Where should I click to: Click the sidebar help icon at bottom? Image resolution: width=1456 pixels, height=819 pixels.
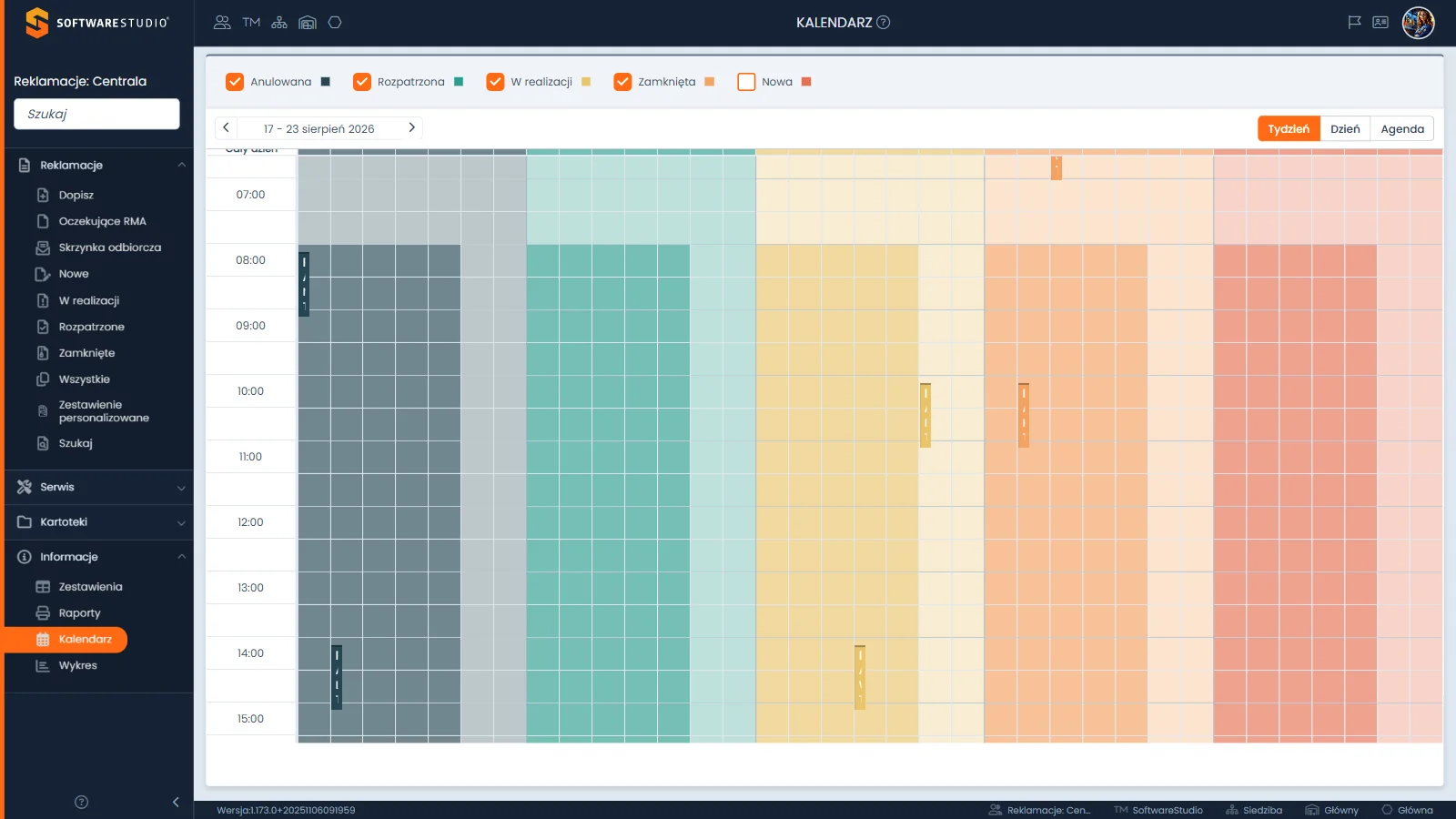(x=81, y=802)
